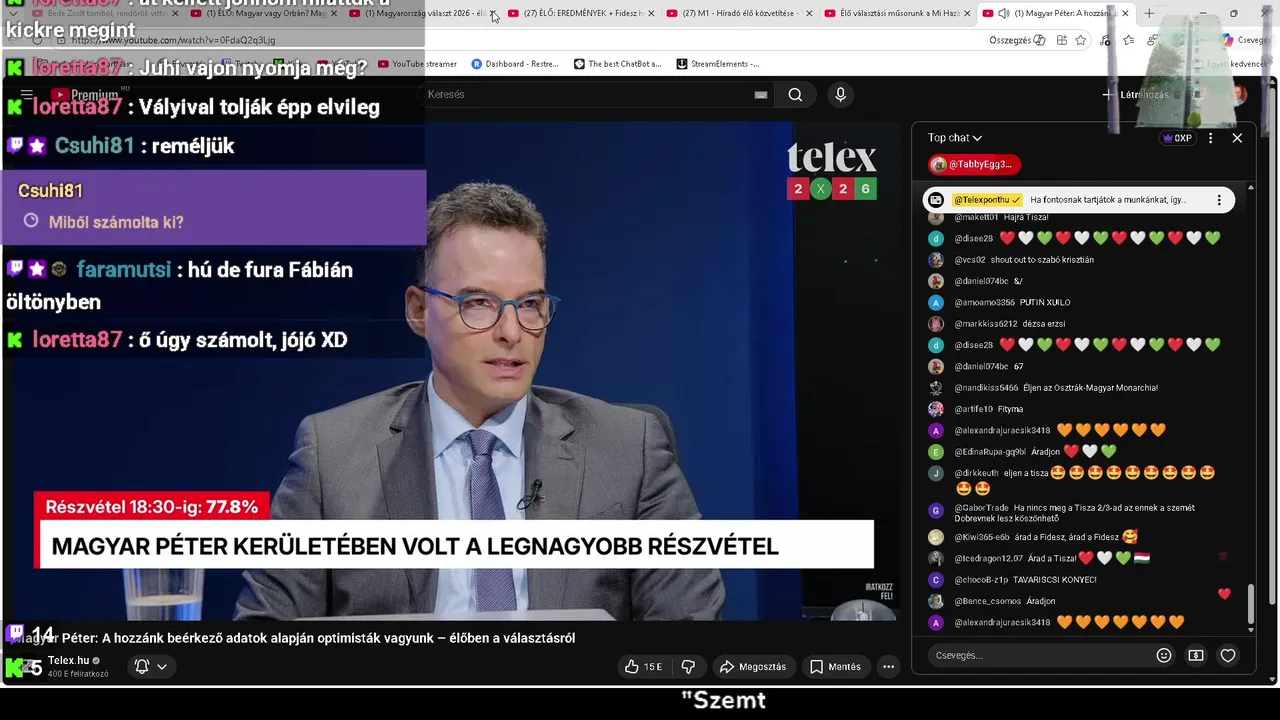1280x720 pixels.
Task: Click @choco8-z1p TAVARISCSI KONYEC message
Action: pos(1012,580)
